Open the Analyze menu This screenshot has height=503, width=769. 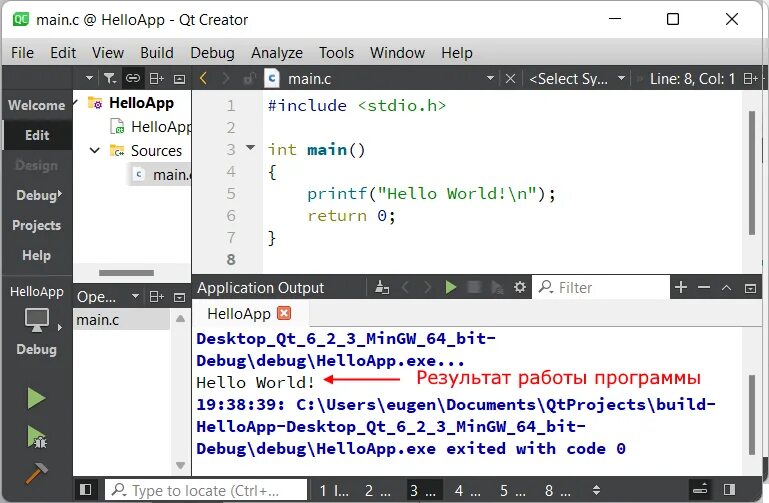point(277,52)
